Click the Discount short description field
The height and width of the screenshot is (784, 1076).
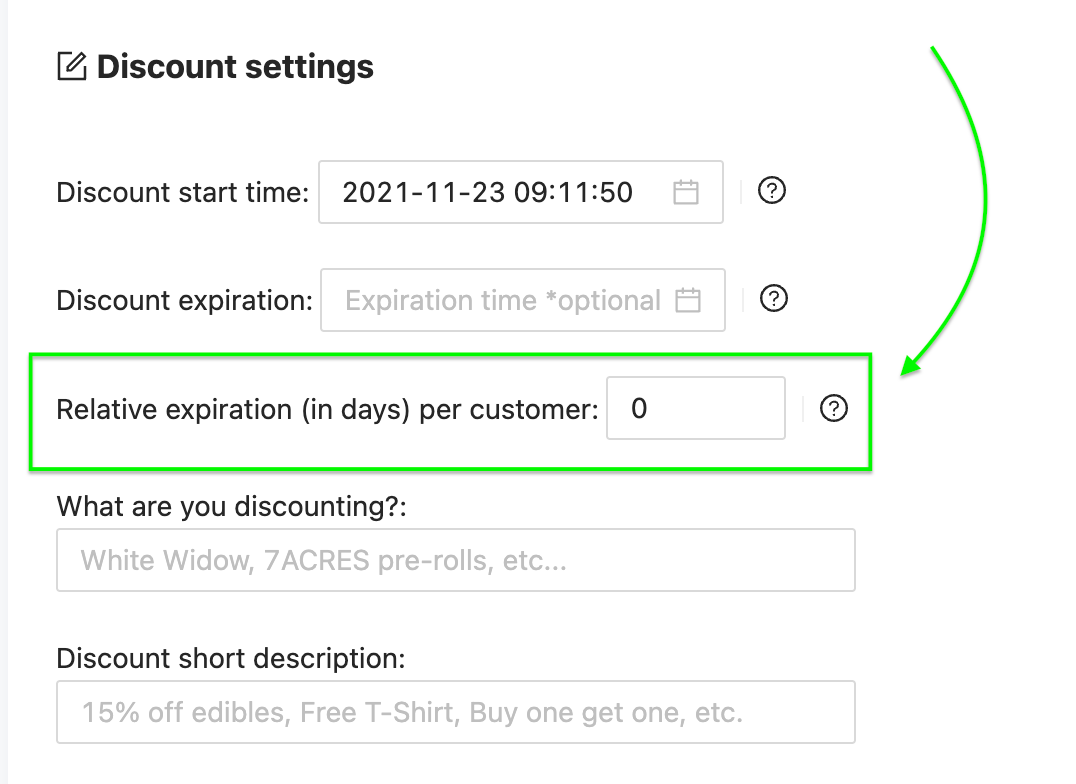pyautogui.click(x=456, y=712)
